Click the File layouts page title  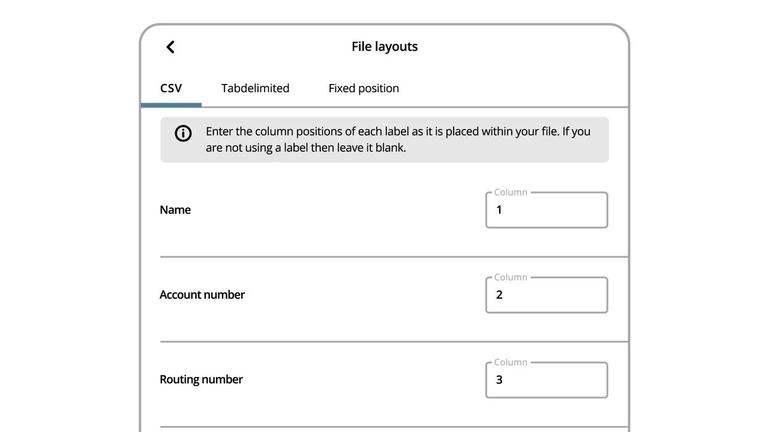click(x=384, y=47)
